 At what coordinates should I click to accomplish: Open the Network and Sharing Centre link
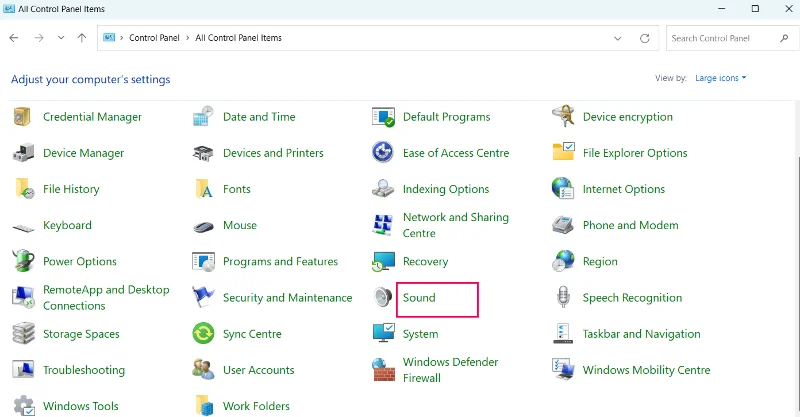[x=456, y=225]
